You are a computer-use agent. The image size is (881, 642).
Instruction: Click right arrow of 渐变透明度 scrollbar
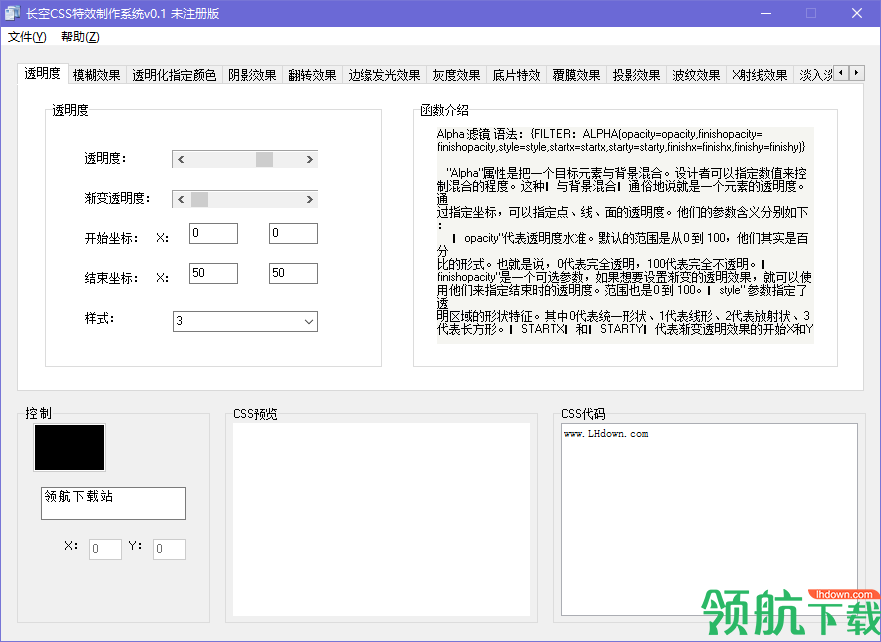pos(310,199)
